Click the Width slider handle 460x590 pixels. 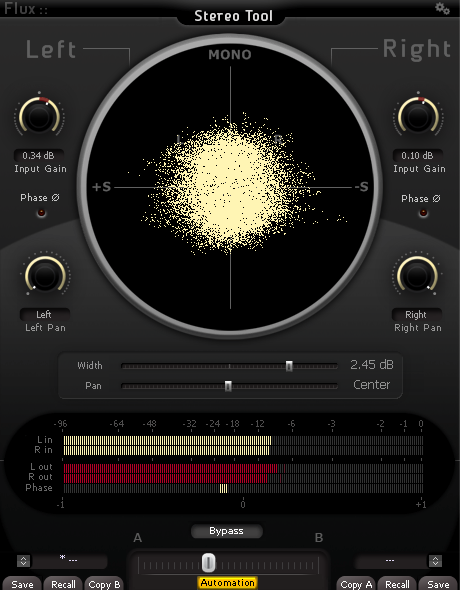point(289,366)
